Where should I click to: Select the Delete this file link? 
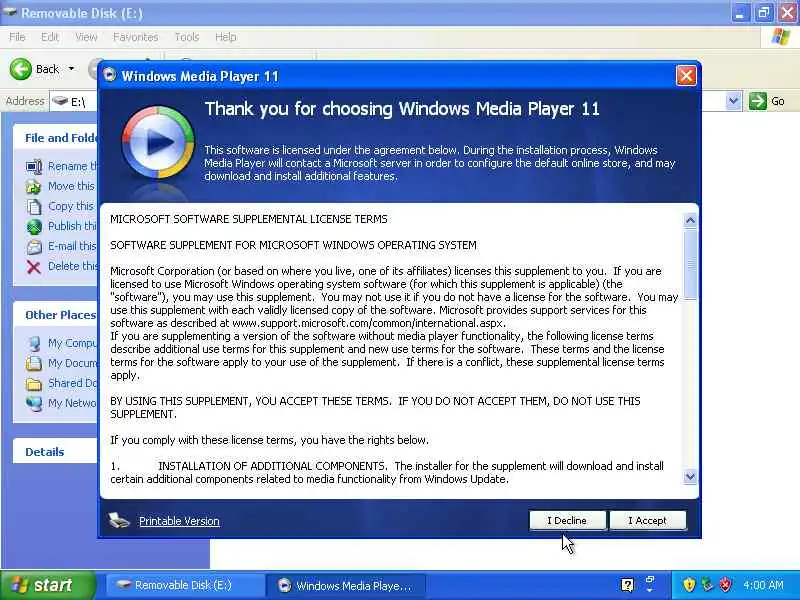click(x=72, y=266)
